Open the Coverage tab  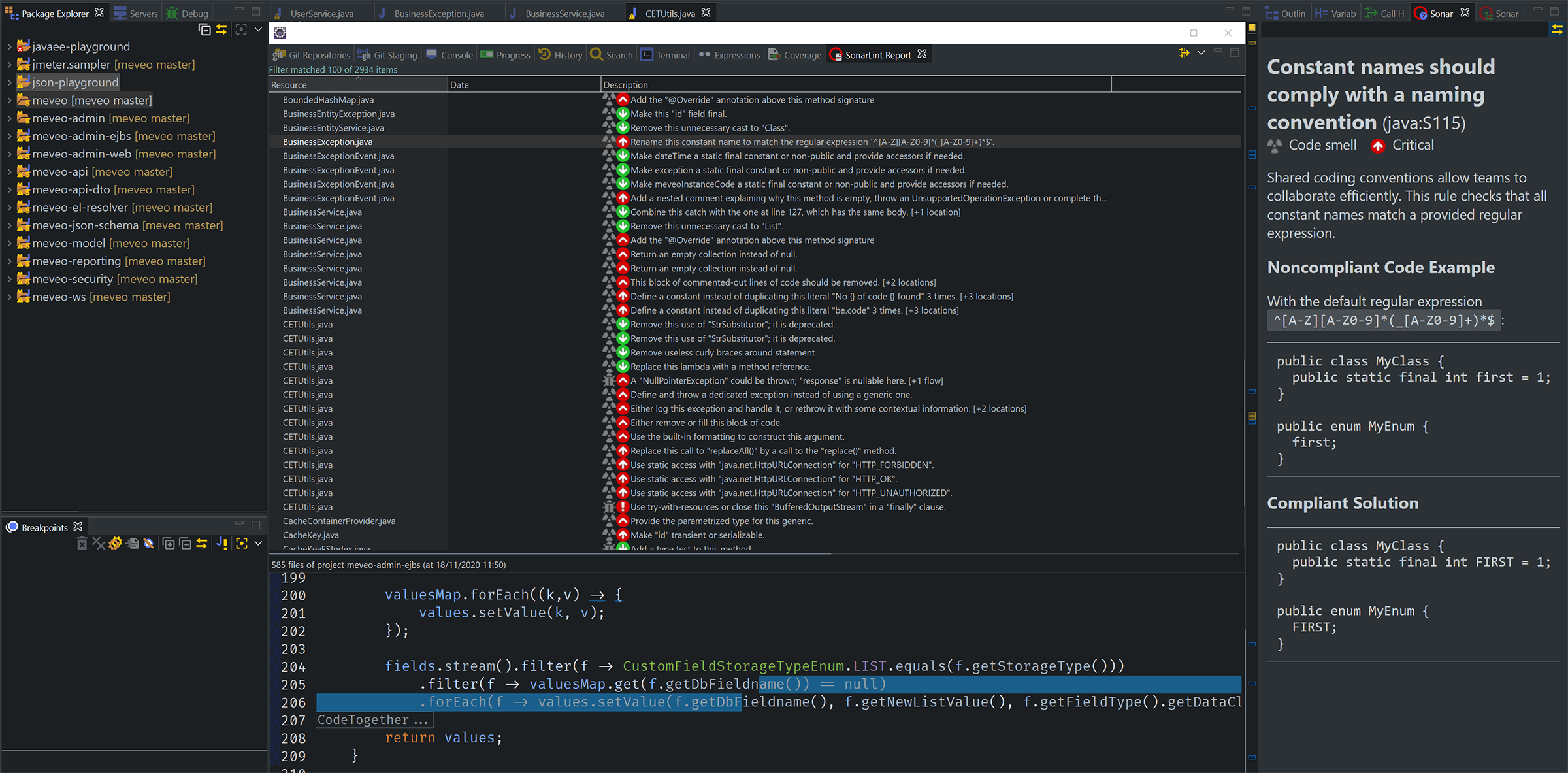coord(794,55)
